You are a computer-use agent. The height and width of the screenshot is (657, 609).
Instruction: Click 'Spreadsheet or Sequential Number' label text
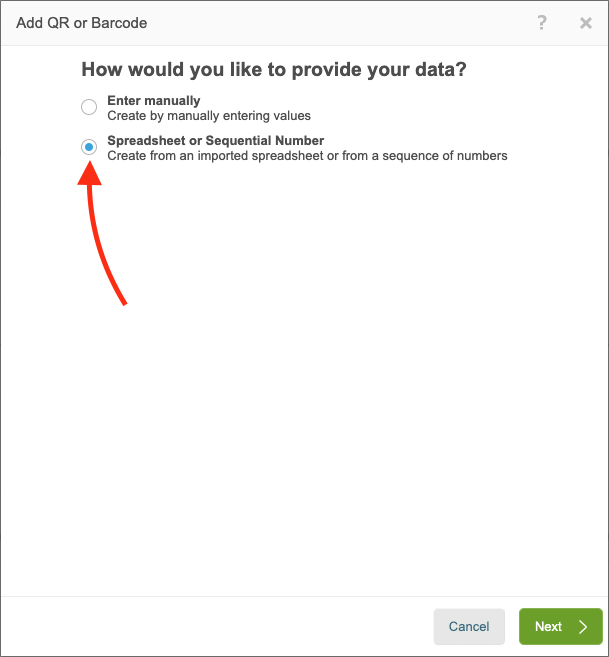tap(215, 141)
